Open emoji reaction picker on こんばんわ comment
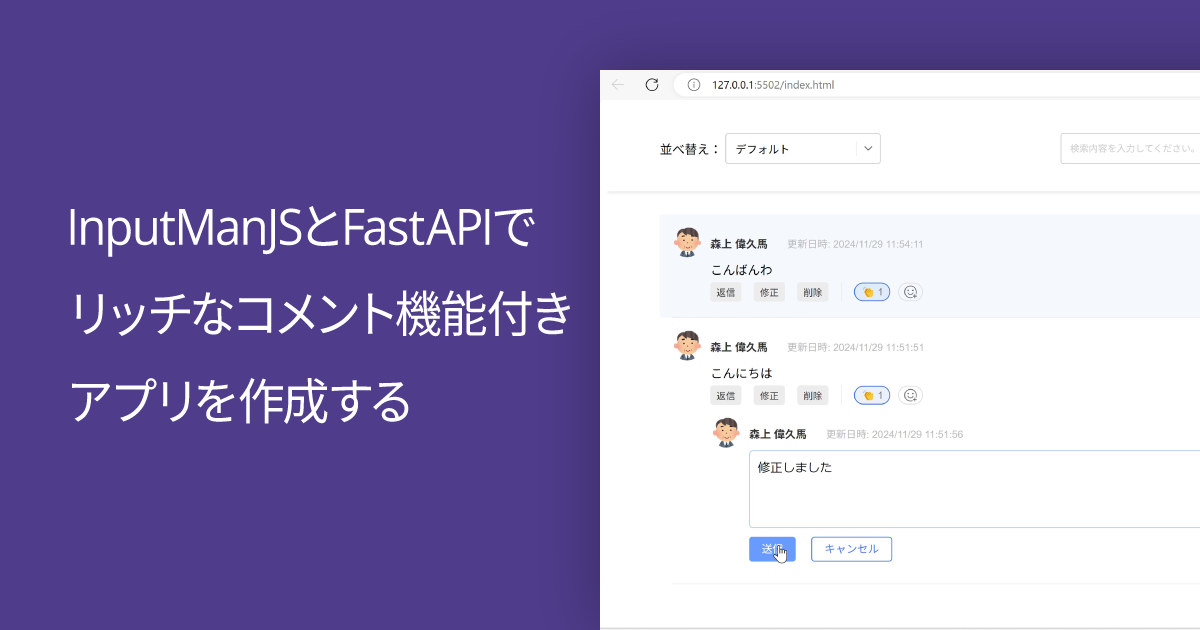 tap(910, 291)
